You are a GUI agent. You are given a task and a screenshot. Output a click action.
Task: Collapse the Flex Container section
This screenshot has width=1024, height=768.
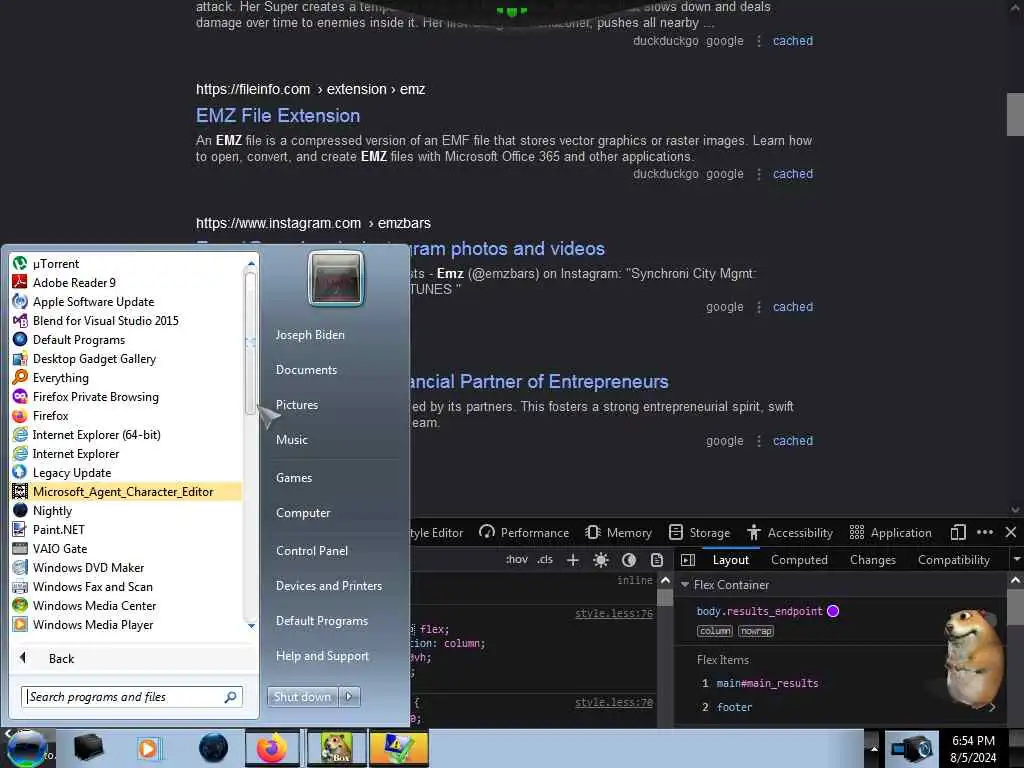coord(684,584)
